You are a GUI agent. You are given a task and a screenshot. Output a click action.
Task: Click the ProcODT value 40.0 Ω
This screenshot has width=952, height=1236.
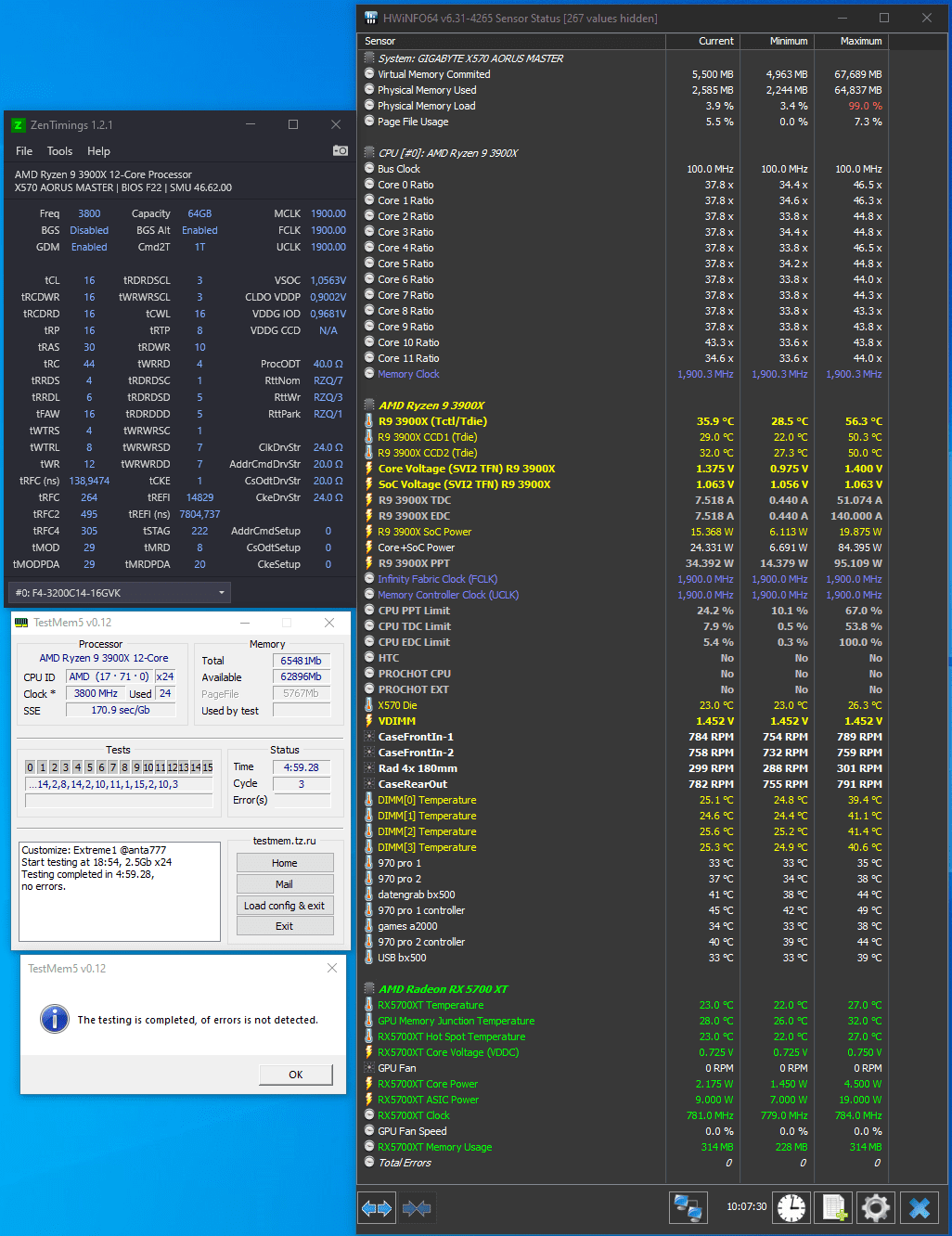click(x=328, y=364)
